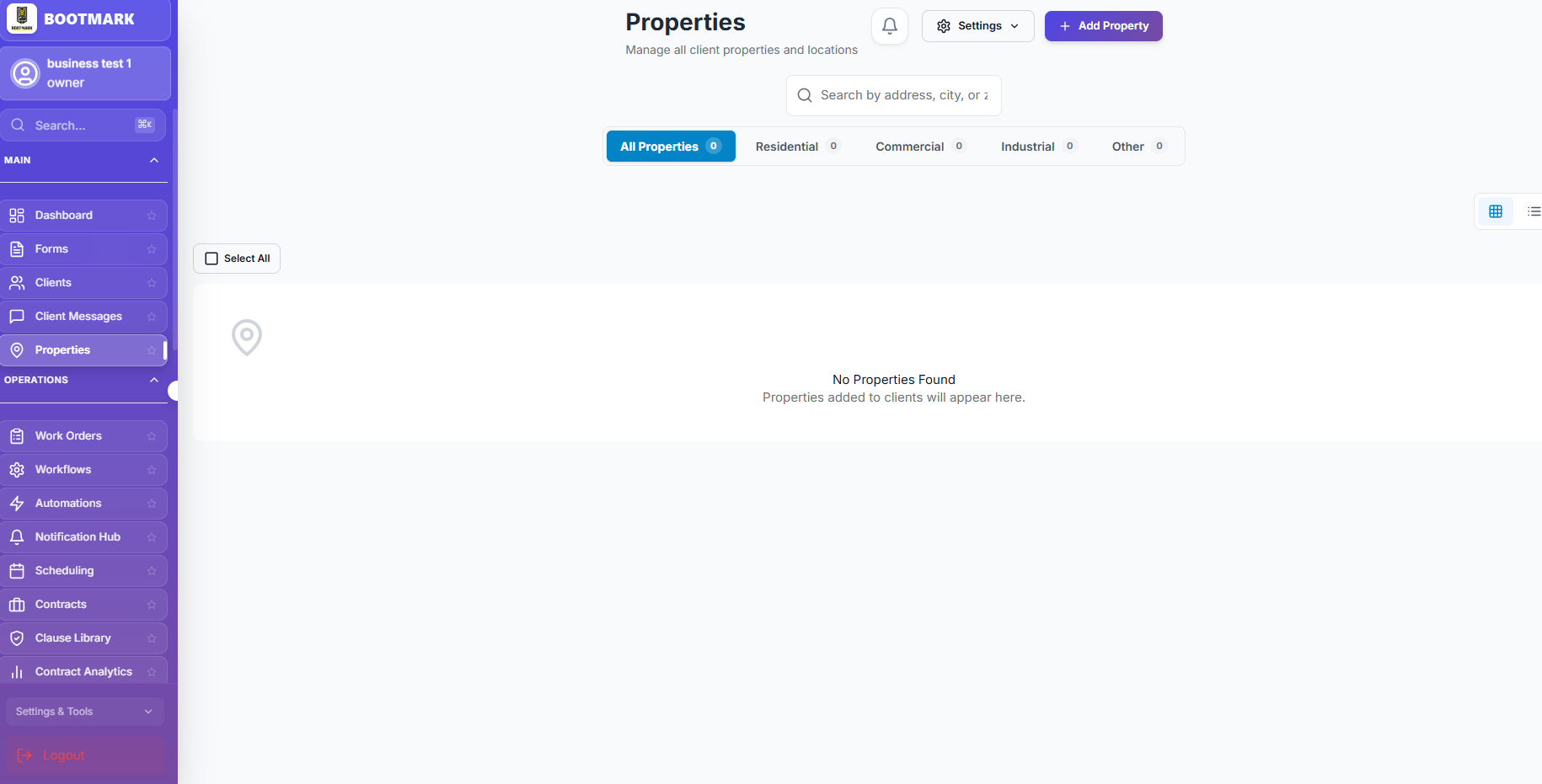Collapse the OPERATIONS section

pos(154,380)
